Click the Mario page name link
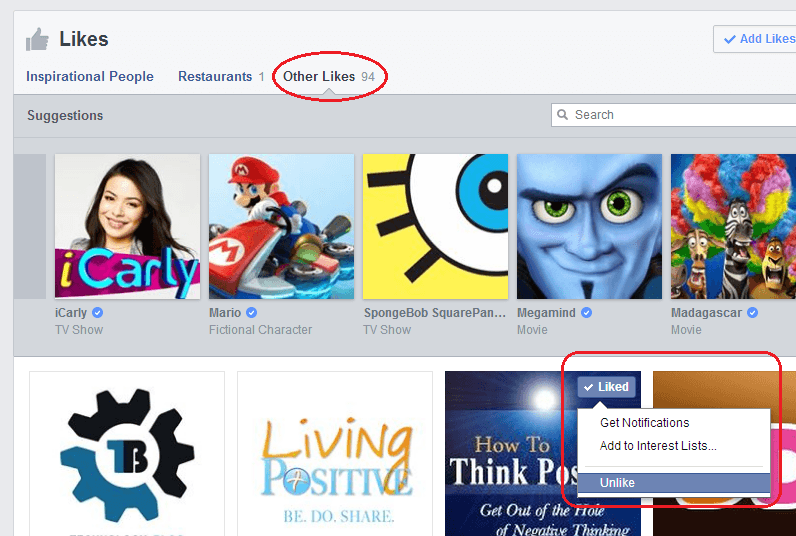 (x=225, y=313)
